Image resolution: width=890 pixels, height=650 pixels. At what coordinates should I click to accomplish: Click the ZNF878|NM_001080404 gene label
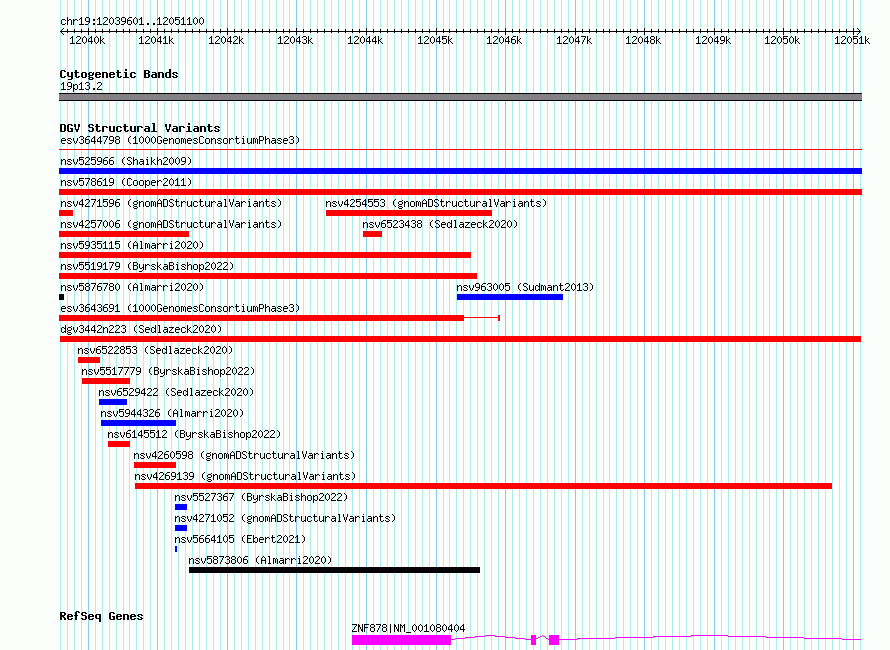coord(408,628)
